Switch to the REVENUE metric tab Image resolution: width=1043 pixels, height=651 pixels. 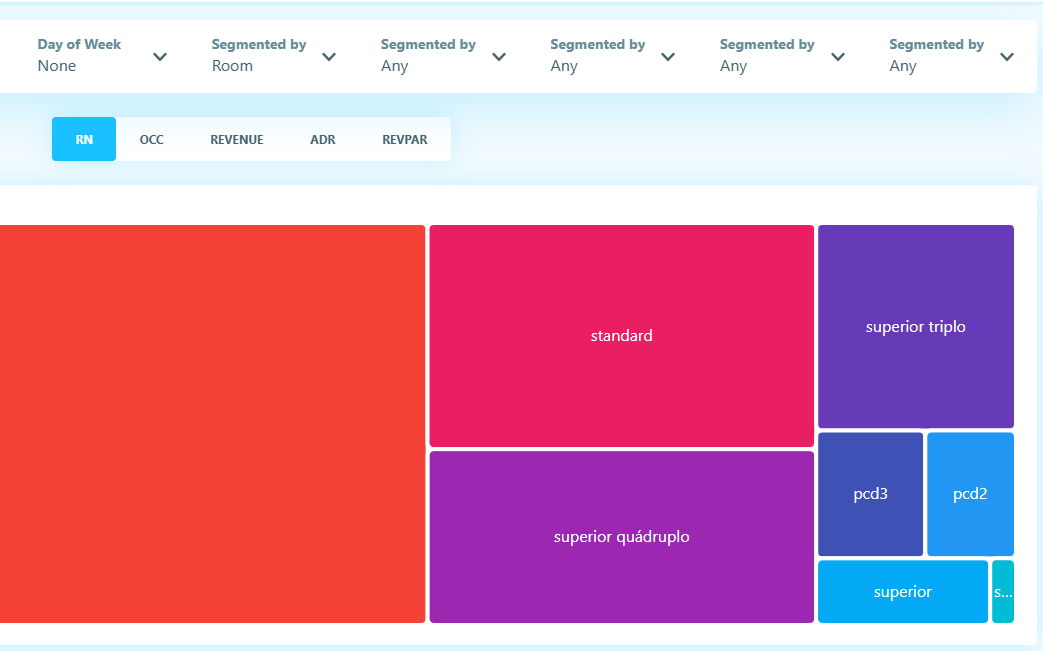237,139
